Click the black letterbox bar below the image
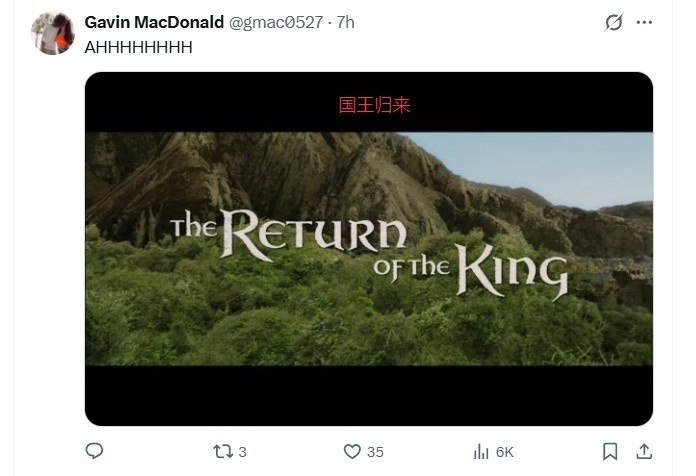 [x=368, y=395]
